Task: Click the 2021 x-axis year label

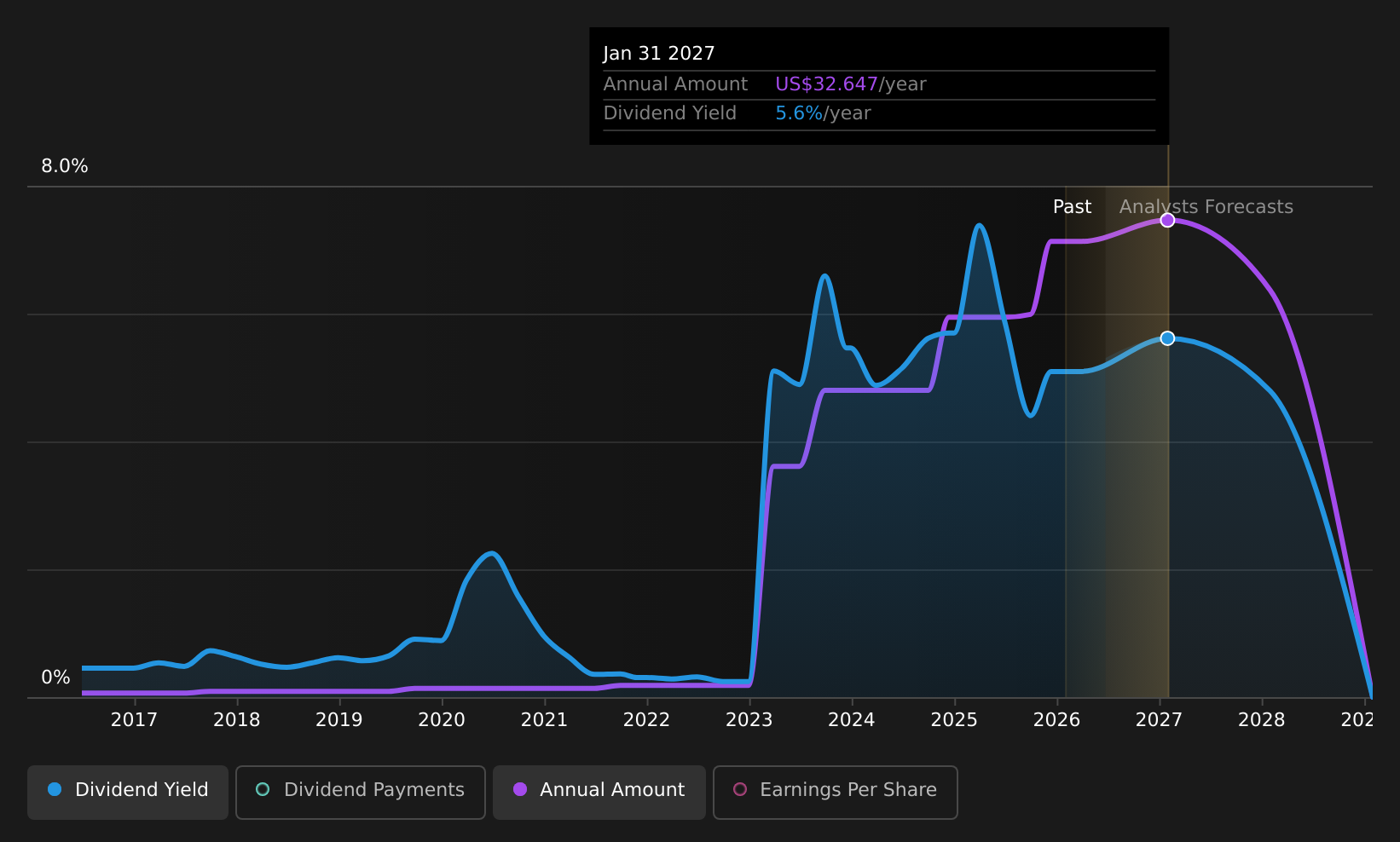Action: click(544, 720)
